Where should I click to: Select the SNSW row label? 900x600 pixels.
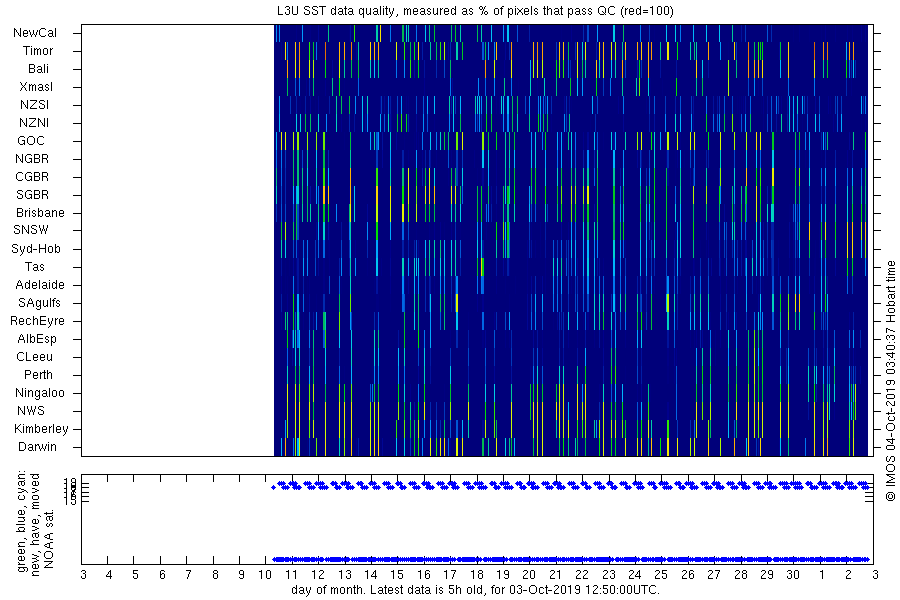point(31,230)
